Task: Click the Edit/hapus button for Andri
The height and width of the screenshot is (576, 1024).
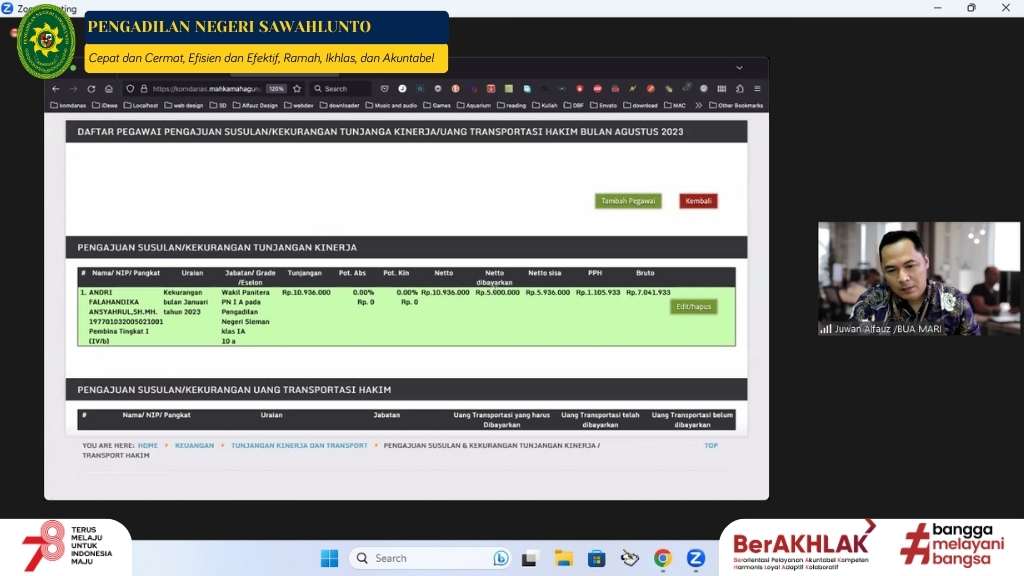Action: click(x=694, y=307)
